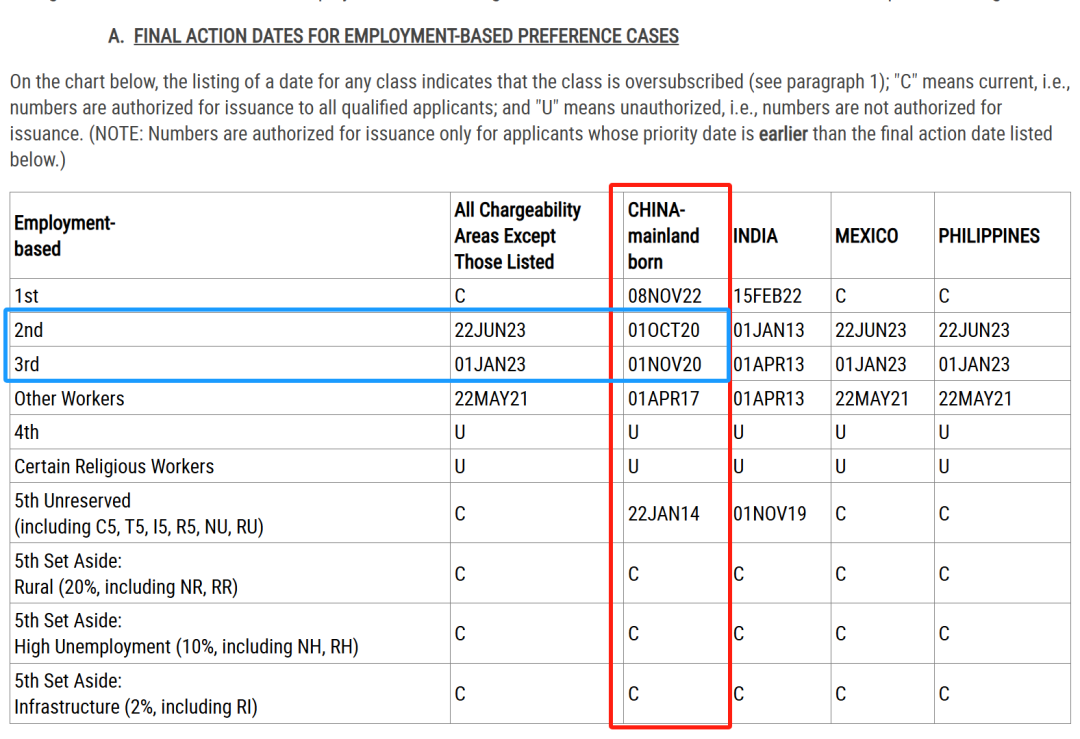Screen dimensions: 1080x739
Task: Select India's 2nd preference date 01JAN13
Action: point(768,330)
